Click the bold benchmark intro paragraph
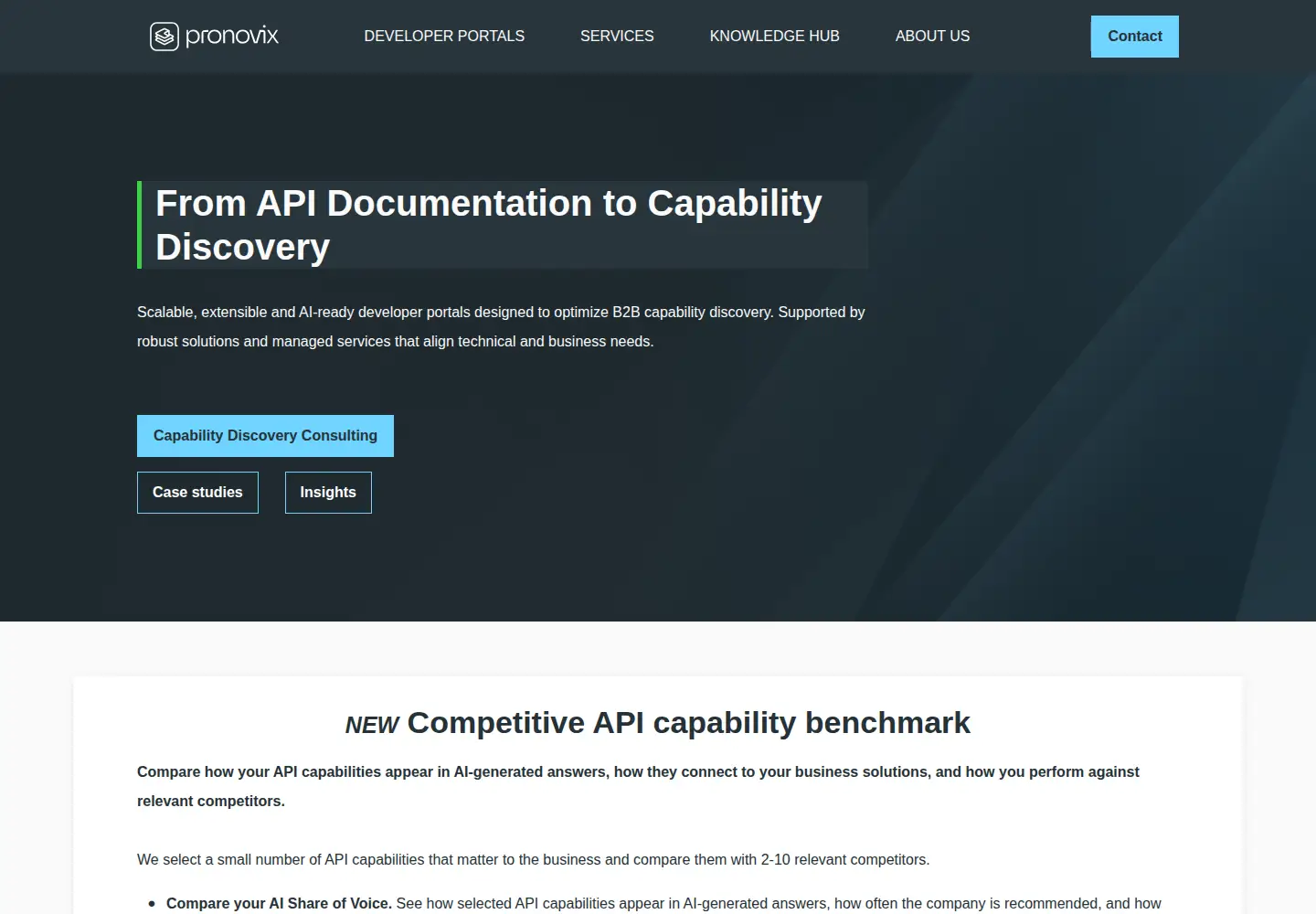 [x=638, y=786]
